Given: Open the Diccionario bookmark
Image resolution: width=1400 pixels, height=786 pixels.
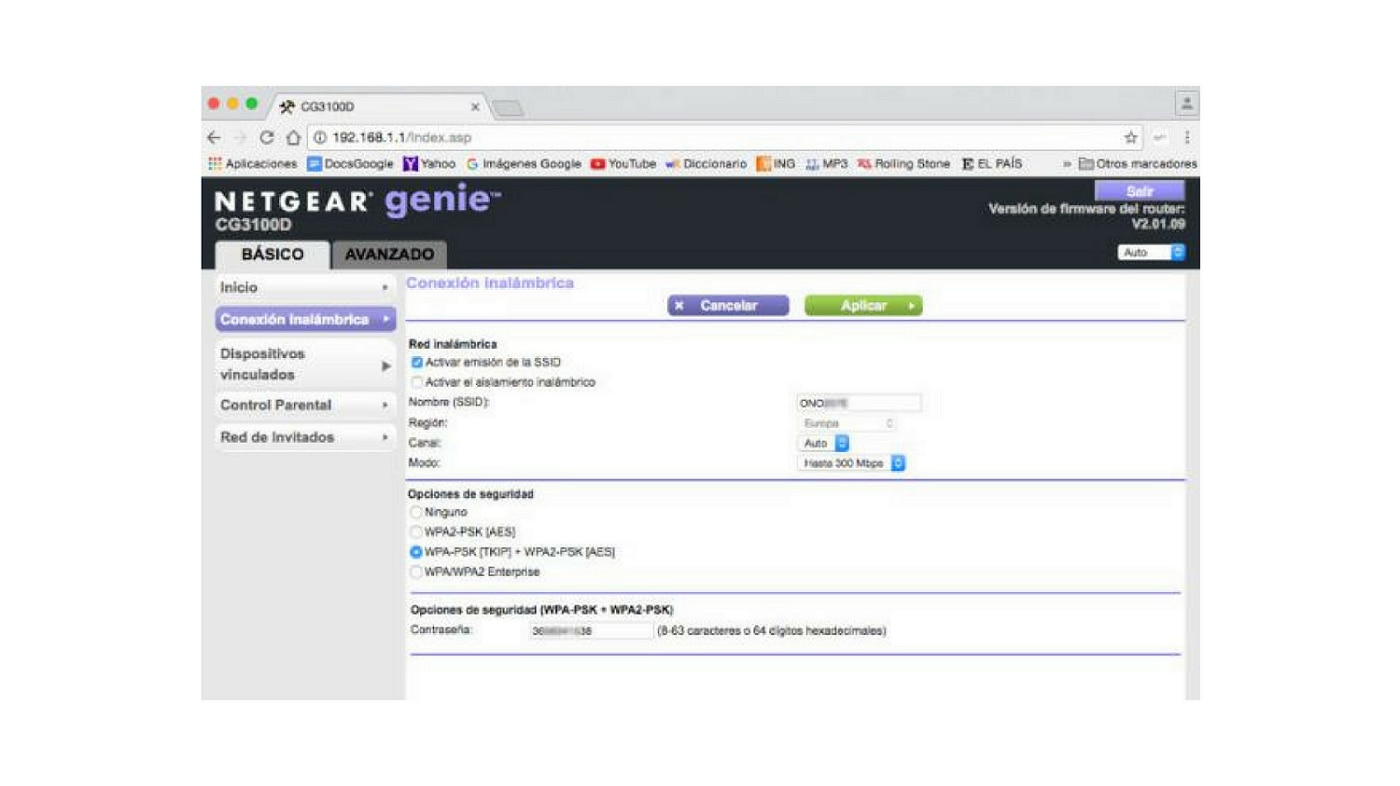Looking at the screenshot, I should (706, 164).
